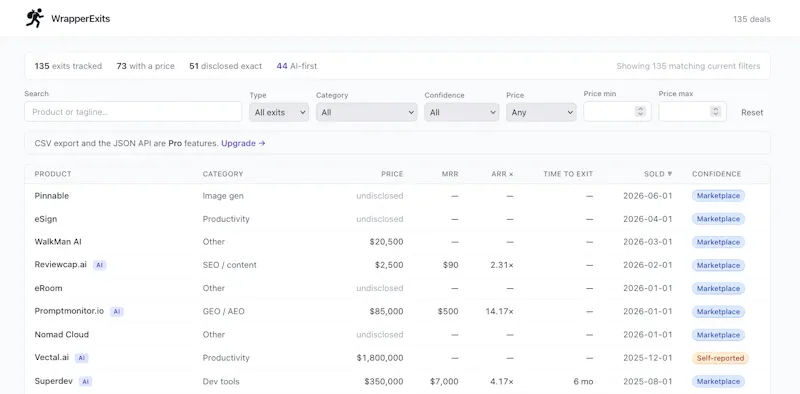This screenshot has height=394, width=800.
Task: Select the WalkMan AI product name
Action: 58,242
